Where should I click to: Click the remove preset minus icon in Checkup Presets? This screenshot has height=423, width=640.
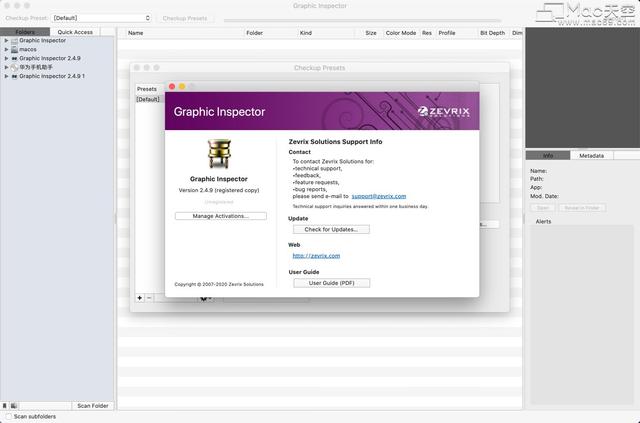pos(149,298)
